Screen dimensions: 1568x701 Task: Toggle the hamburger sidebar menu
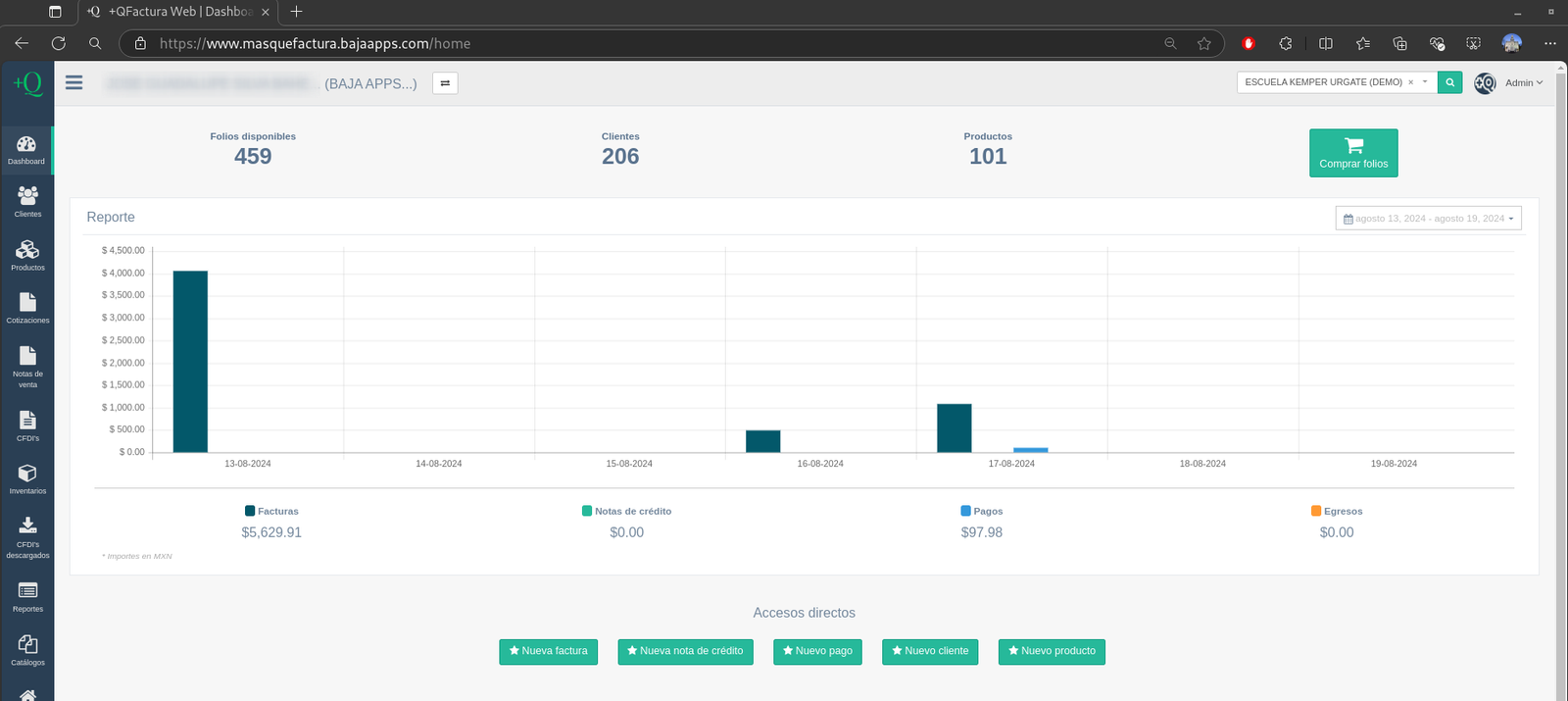pos(74,83)
